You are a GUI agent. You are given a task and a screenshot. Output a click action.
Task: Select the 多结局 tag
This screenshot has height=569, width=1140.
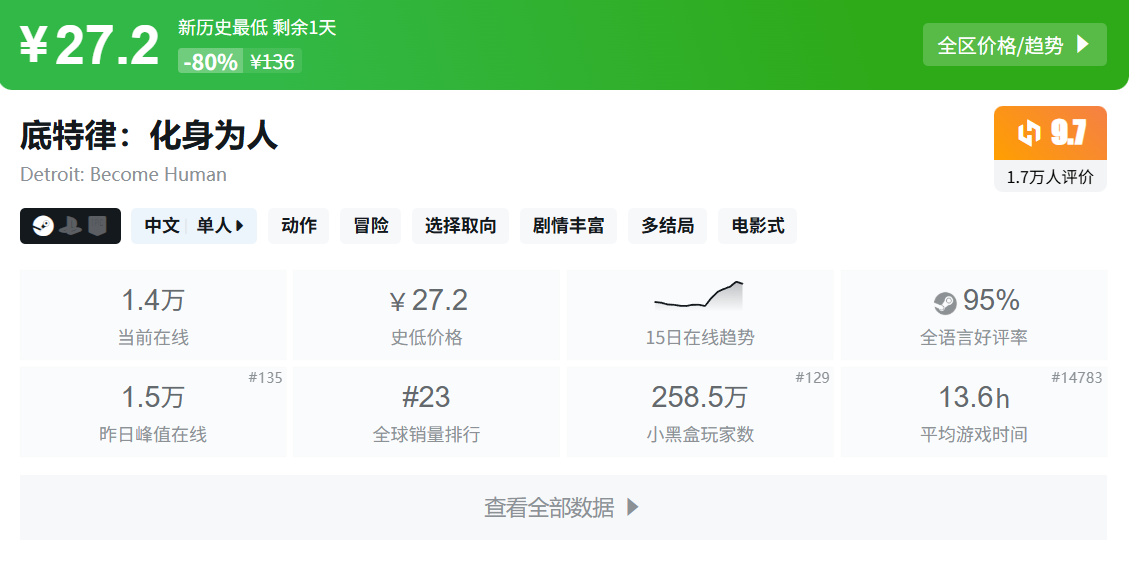click(x=667, y=226)
